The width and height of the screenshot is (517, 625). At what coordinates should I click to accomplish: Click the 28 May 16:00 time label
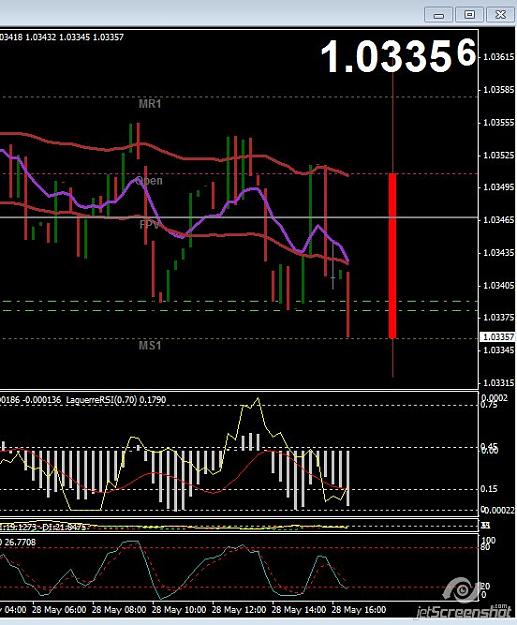[359, 610]
